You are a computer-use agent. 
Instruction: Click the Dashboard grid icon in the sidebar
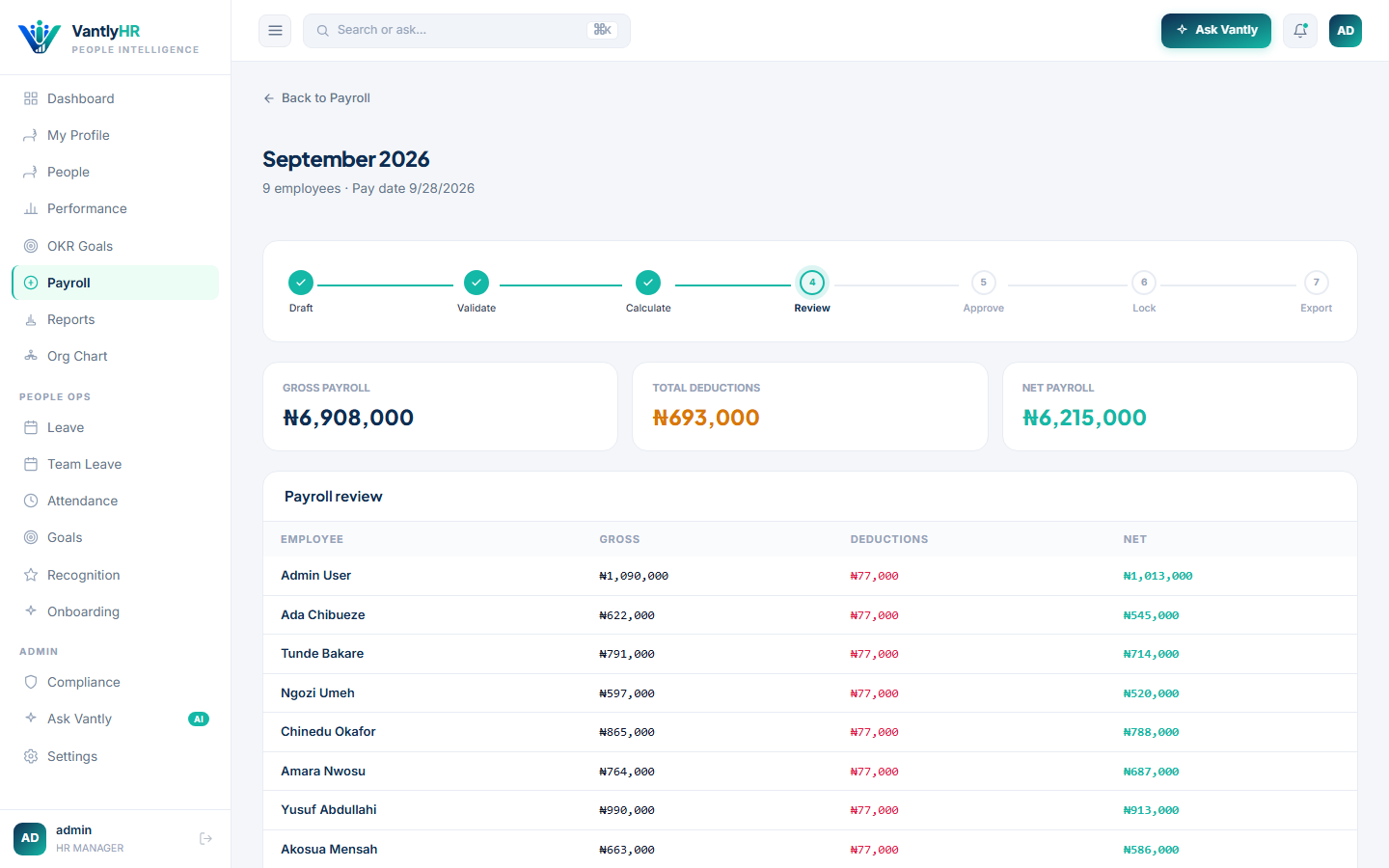[x=31, y=98]
